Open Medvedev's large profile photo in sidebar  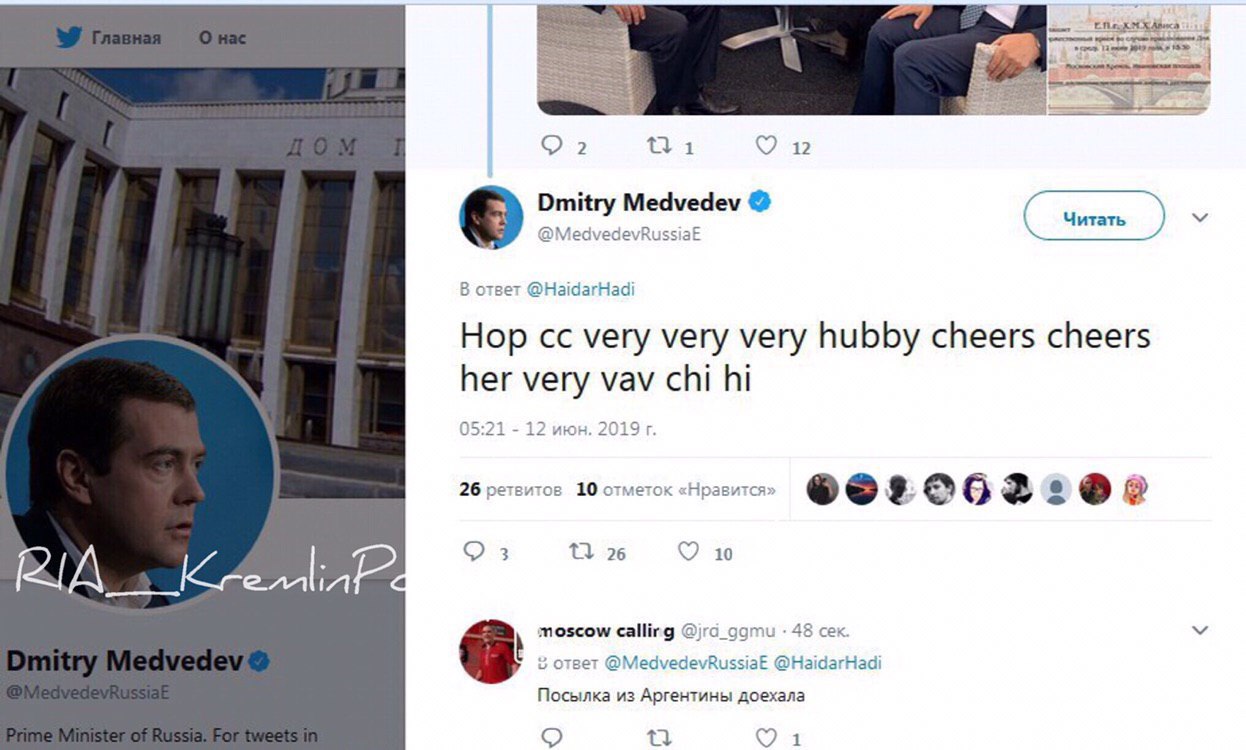pos(140,472)
